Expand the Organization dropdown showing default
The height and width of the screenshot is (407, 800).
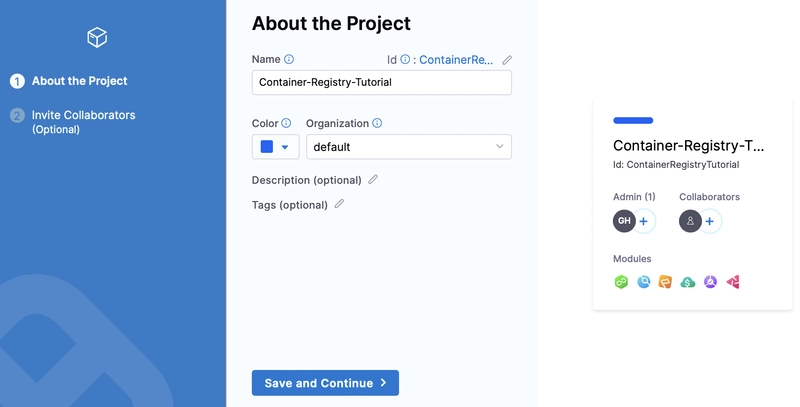click(409, 147)
